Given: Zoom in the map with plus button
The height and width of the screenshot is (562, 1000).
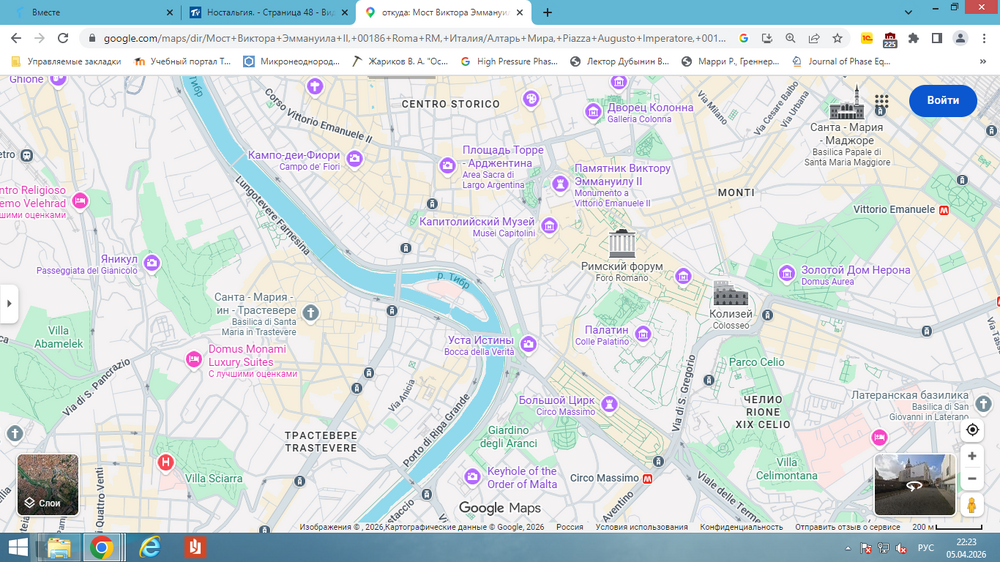Looking at the screenshot, I should (971, 456).
